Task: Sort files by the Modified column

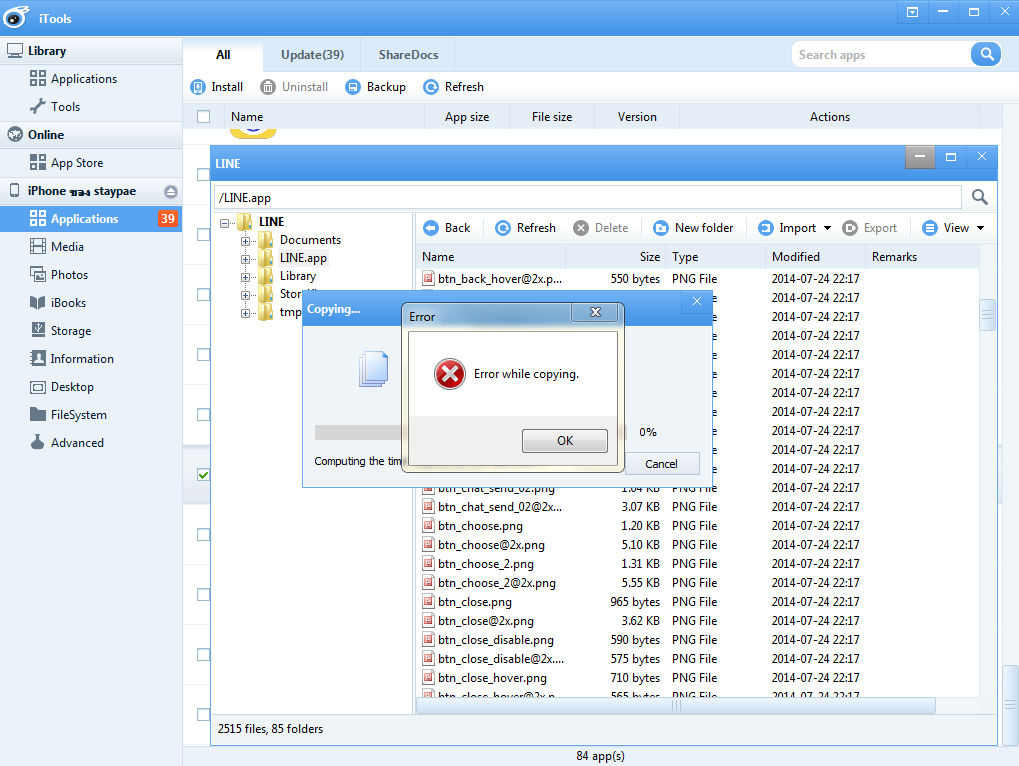Action: click(x=816, y=257)
